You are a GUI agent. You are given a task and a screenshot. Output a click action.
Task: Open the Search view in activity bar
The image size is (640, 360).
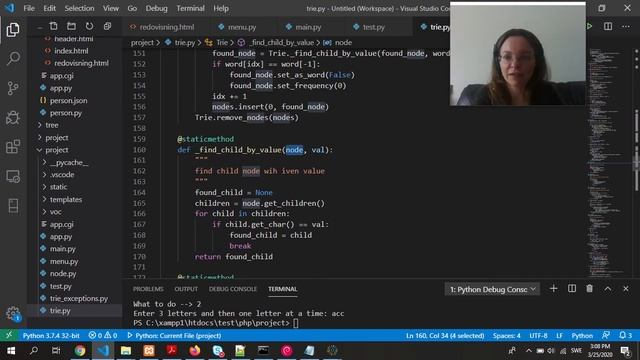[x=13, y=58]
